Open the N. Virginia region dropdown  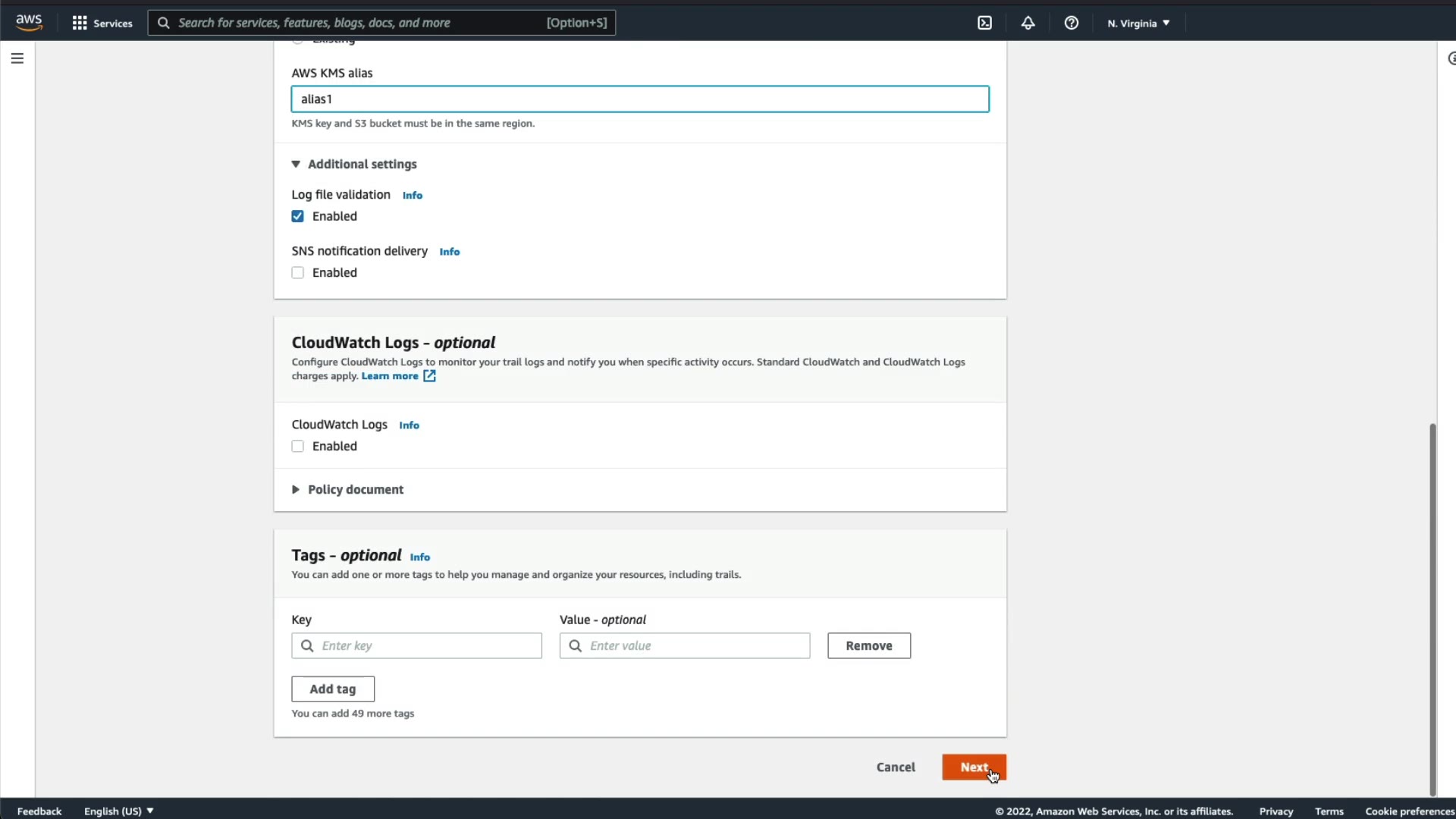click(x=1138, y=24)
